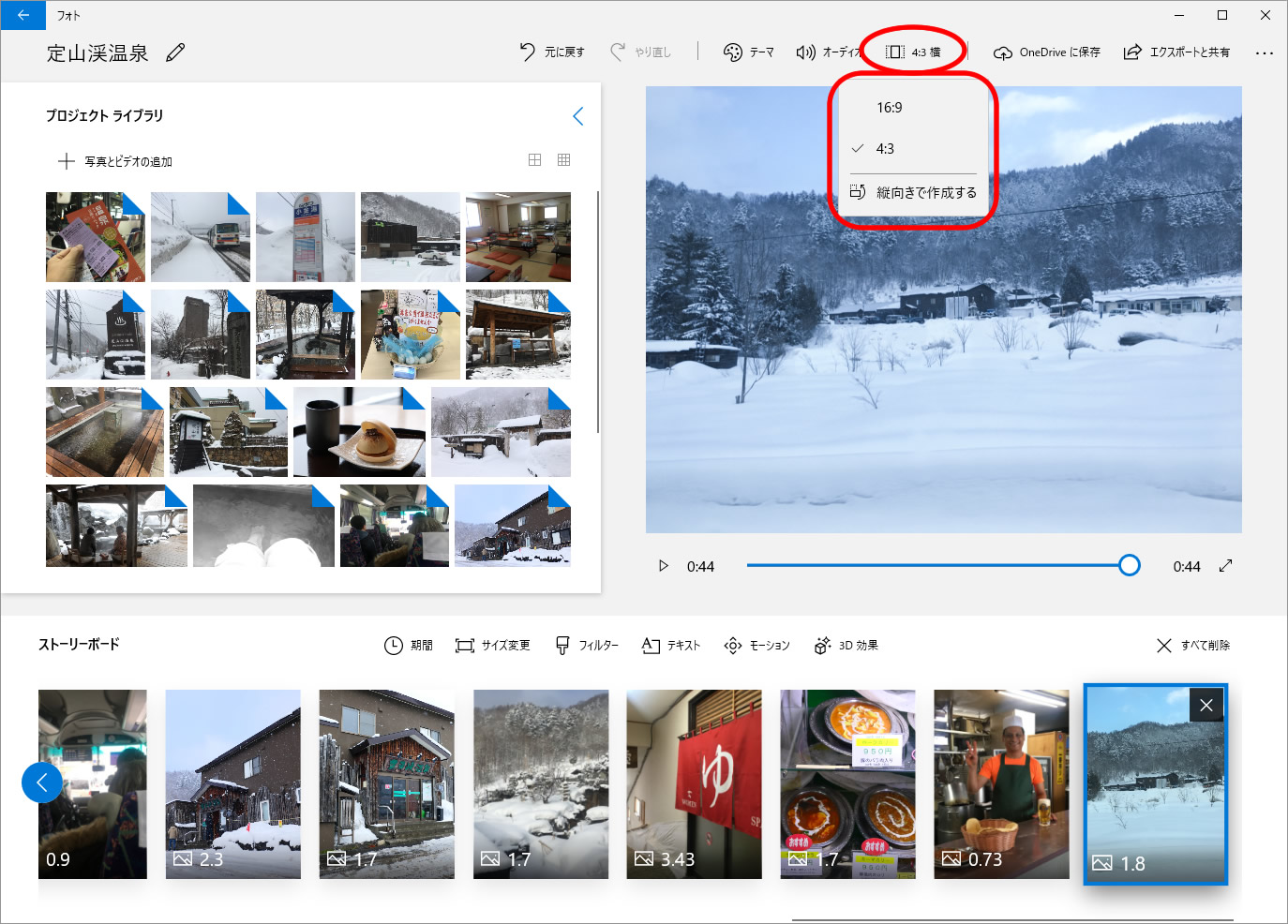Viewport: 1288px width, 924px height.
Task: Click the Undo (元に戻す) button
Action: [552, 52]
